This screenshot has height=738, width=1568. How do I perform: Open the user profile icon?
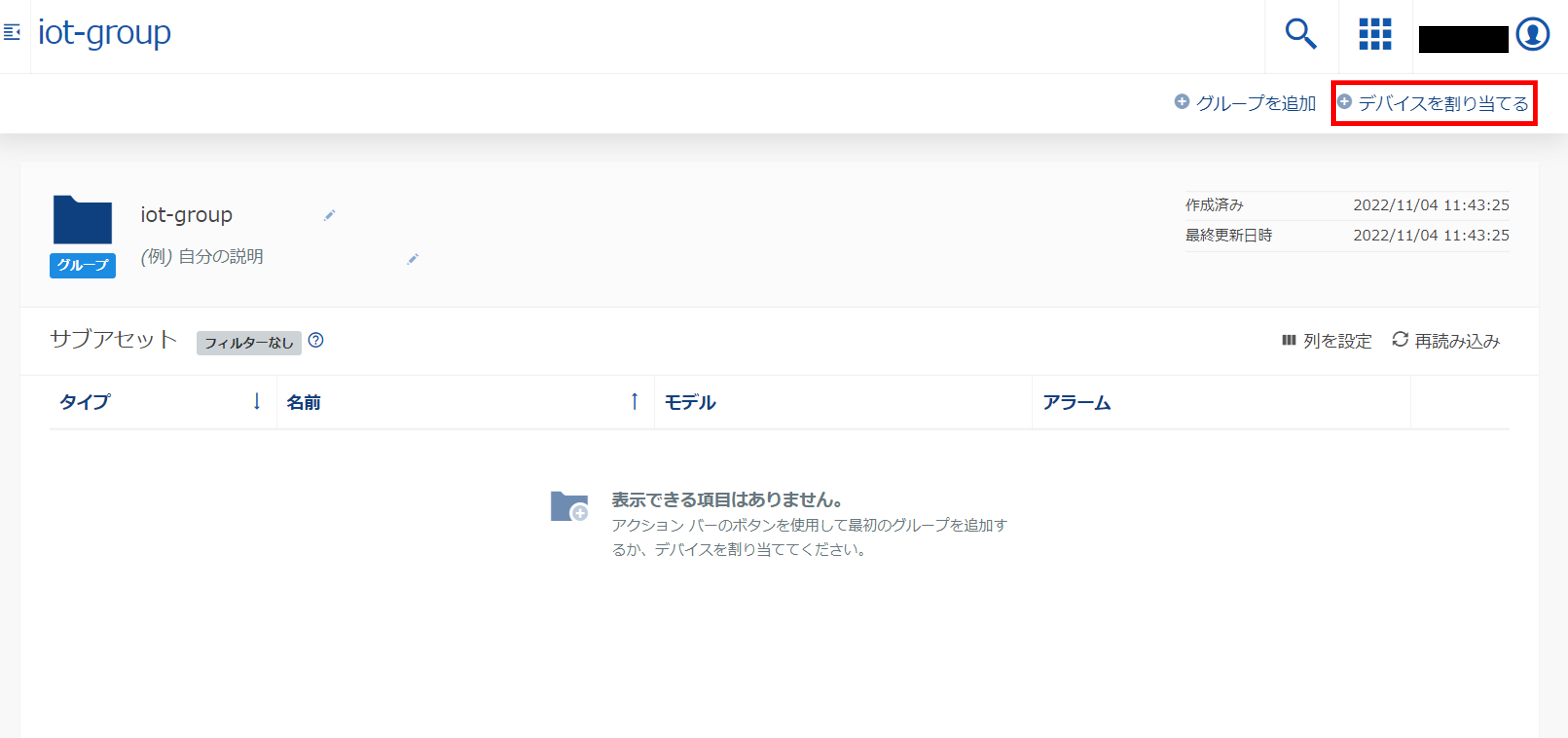(1532, 34)
